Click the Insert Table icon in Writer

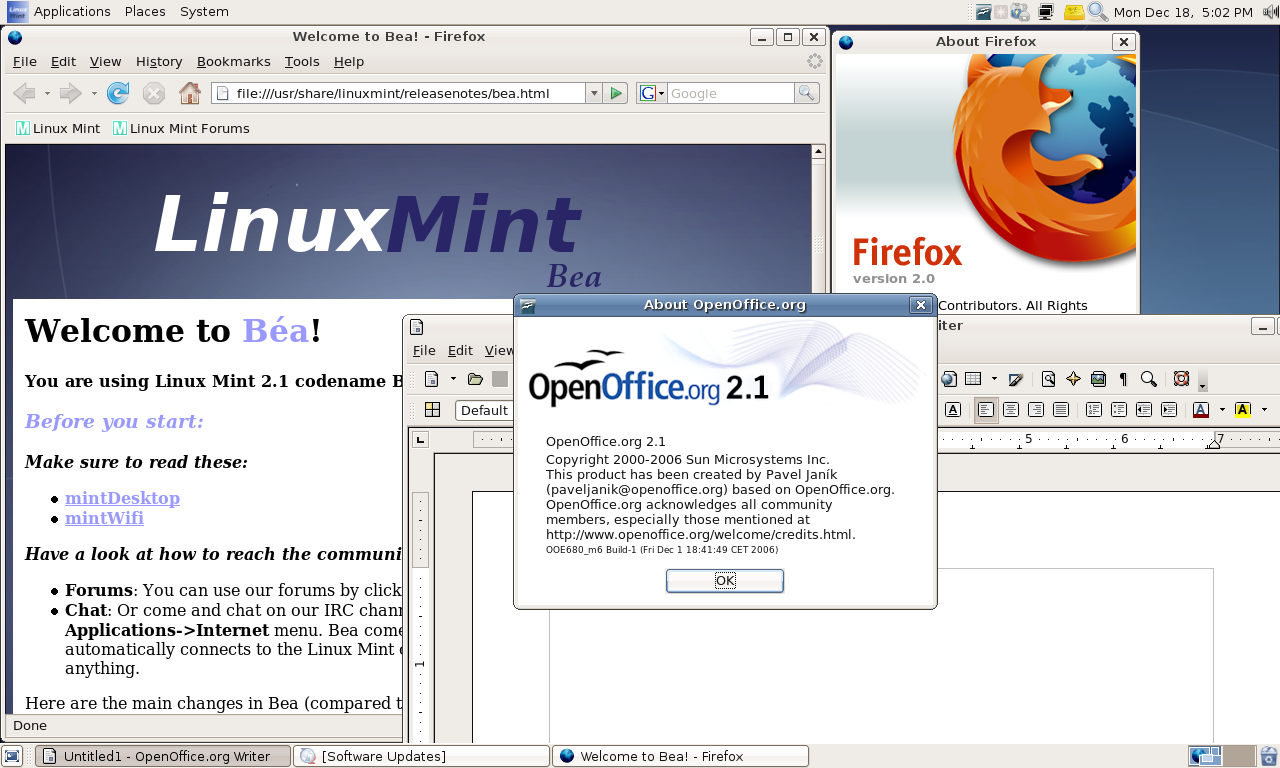tap(973, 379)
